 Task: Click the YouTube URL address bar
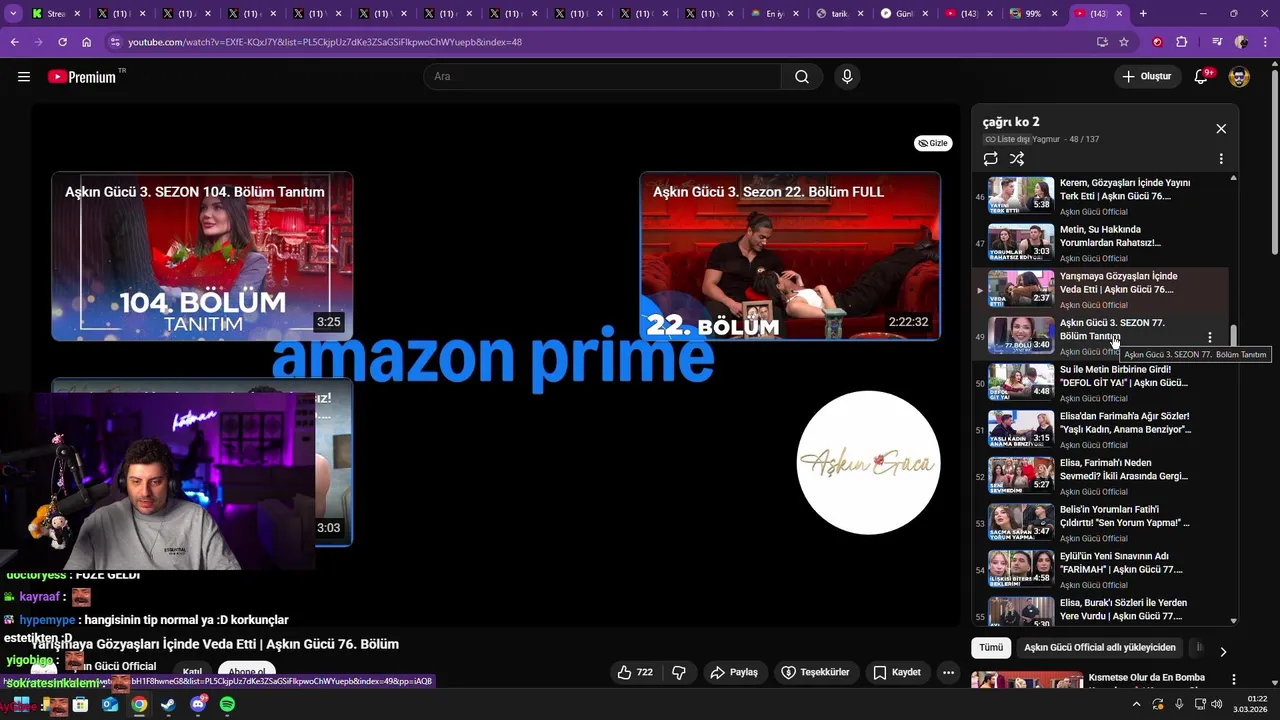point(600,42)
